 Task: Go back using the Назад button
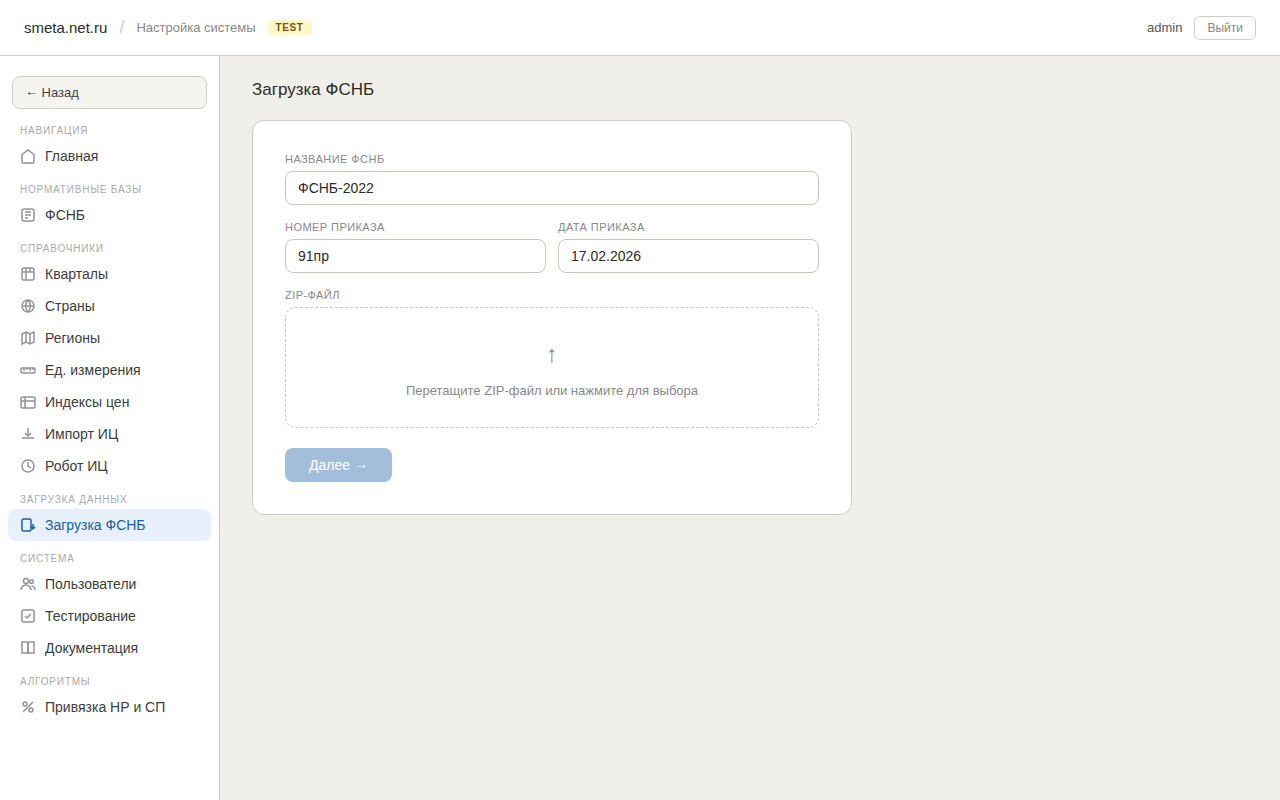(x=109, y=92)
